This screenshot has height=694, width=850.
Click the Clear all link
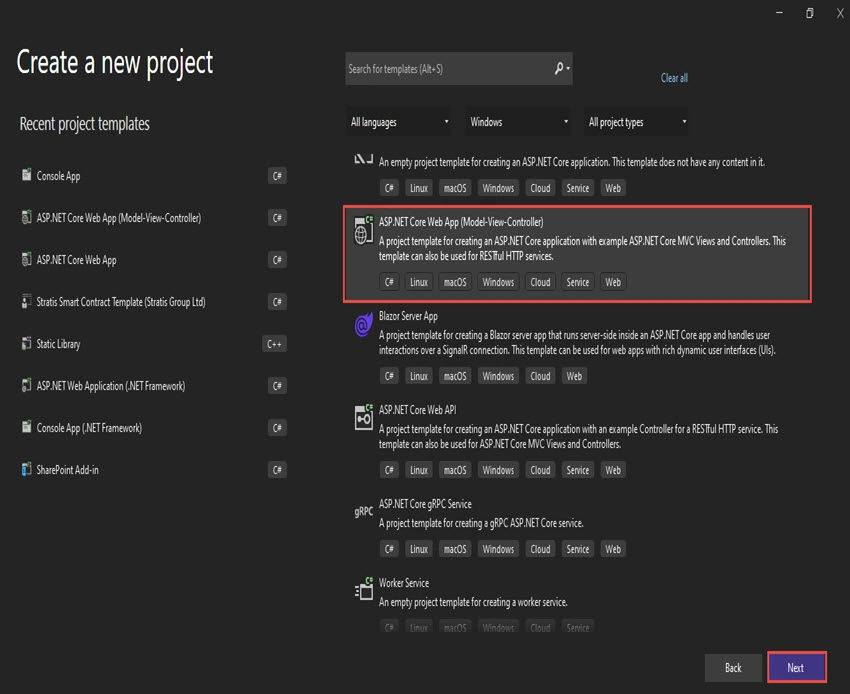pyautogui.click(x=674, y=78)
